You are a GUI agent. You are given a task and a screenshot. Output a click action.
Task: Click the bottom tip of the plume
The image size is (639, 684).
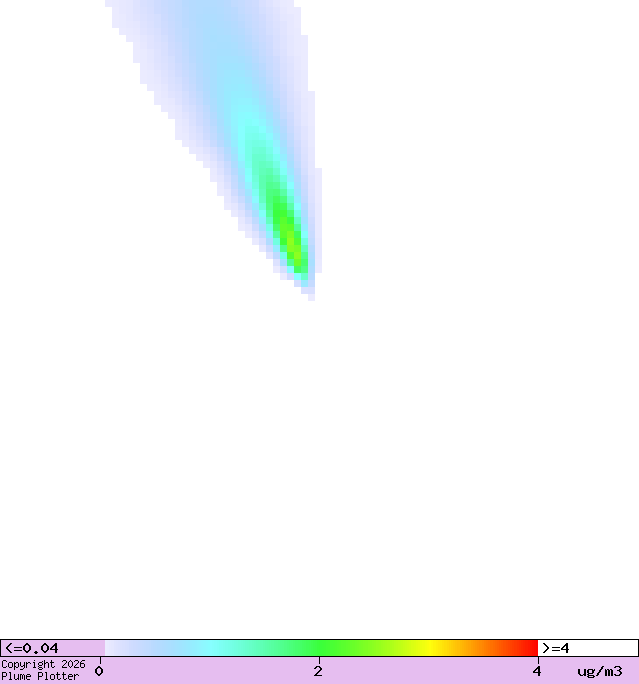tap(311, 295)
